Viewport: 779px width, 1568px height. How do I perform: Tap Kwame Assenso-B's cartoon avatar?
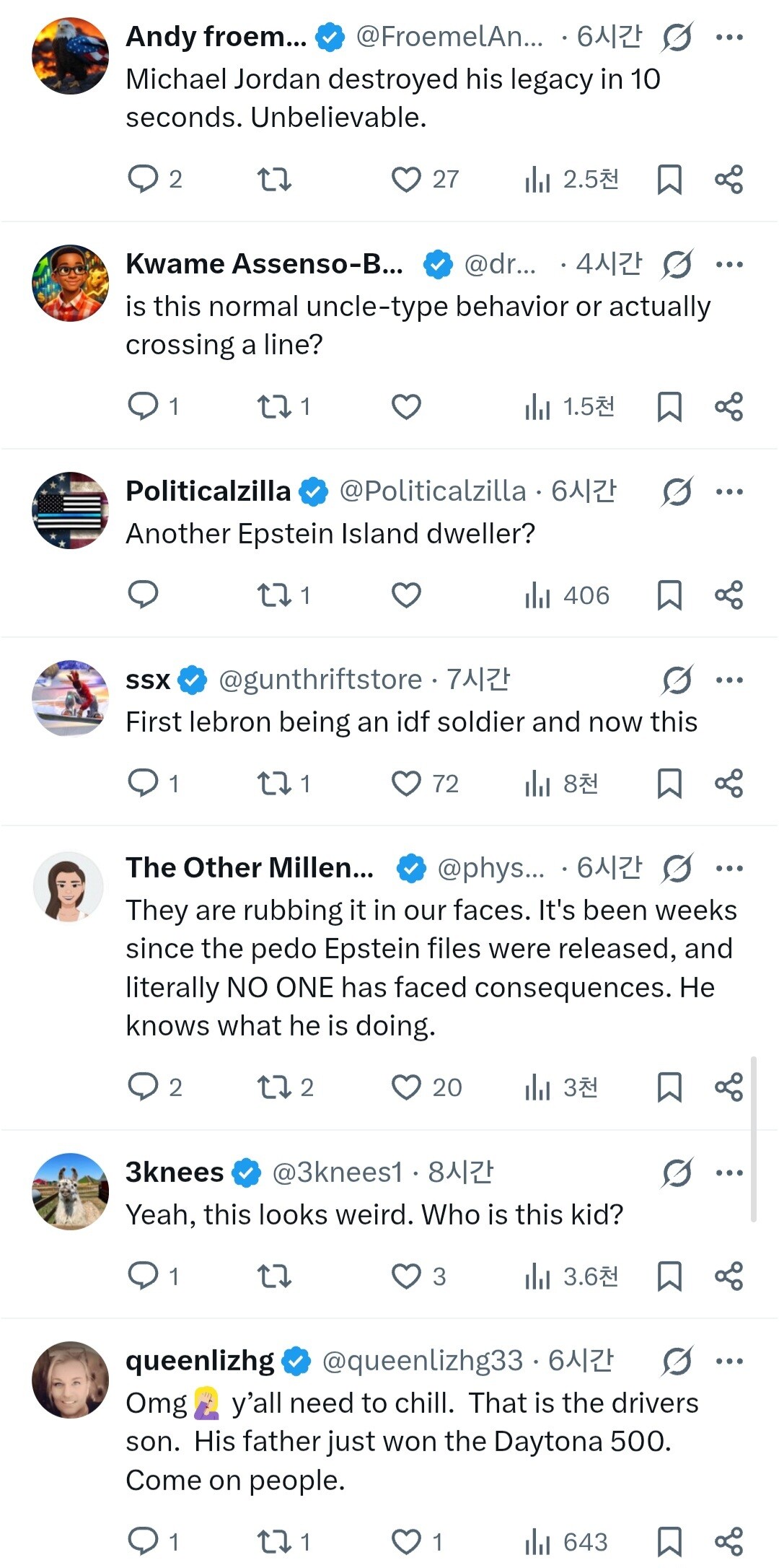point(71,283)
